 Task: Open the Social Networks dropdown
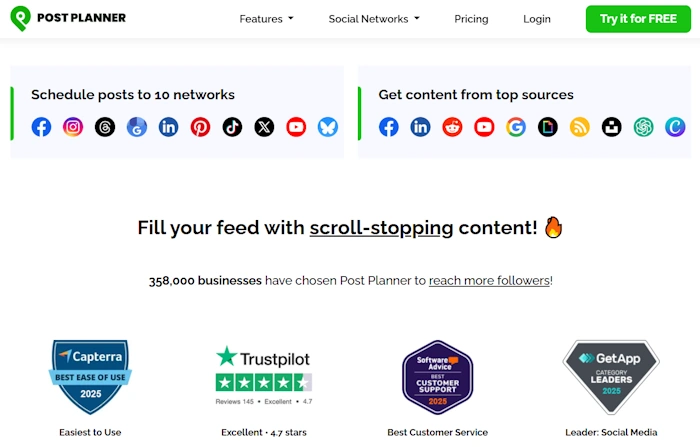click(x=374, y=19)
